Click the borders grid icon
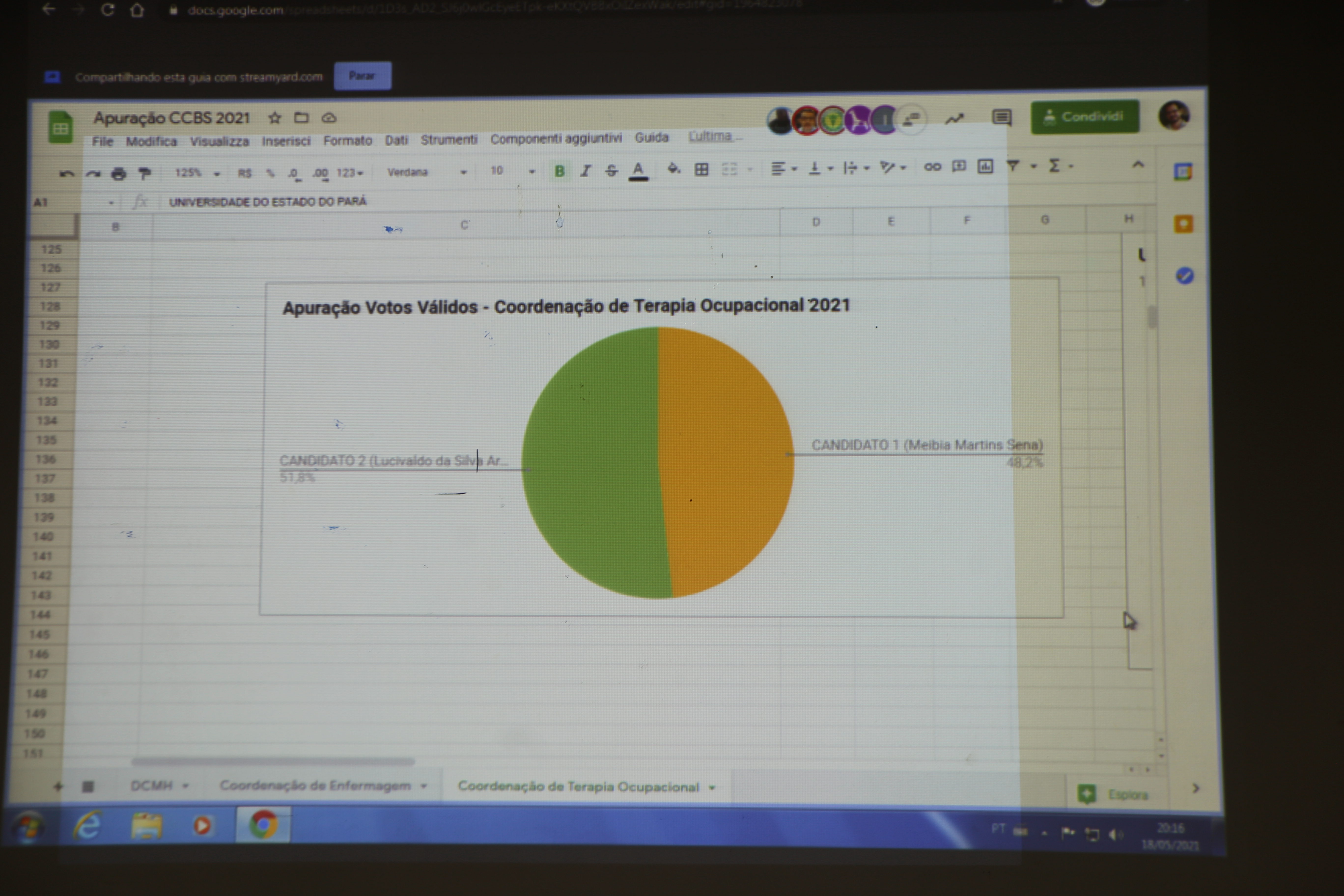This screenshot has height=896, width=1344. (x=701, y=169)
